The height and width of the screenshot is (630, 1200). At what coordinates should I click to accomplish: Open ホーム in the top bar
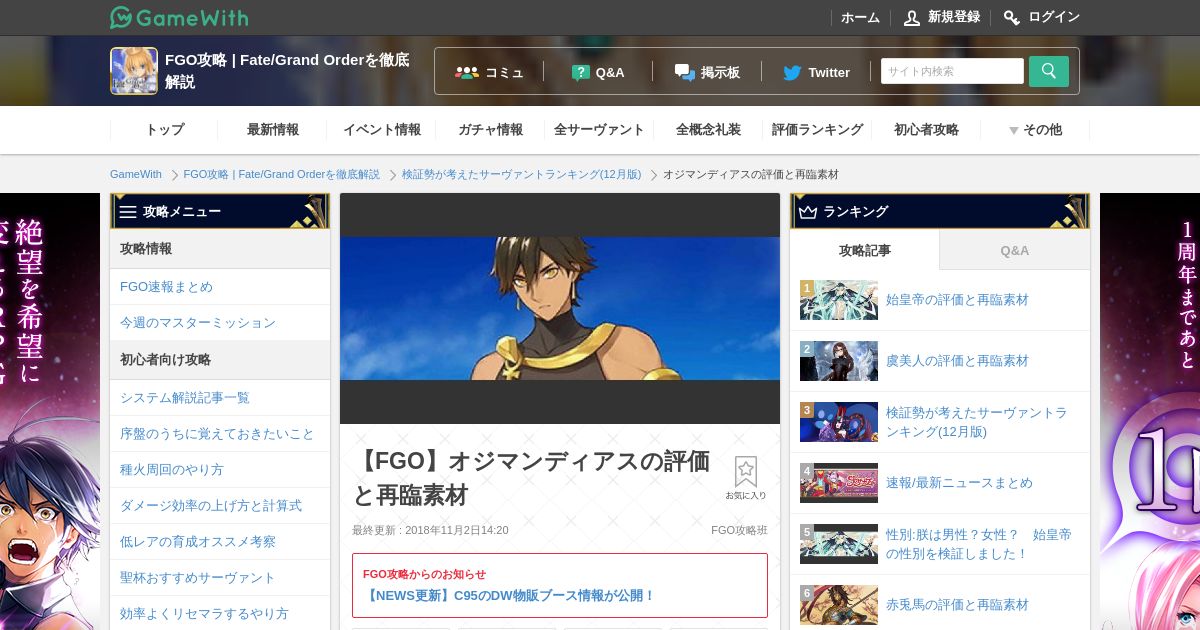pyautogui.click(x=860, y=18)
